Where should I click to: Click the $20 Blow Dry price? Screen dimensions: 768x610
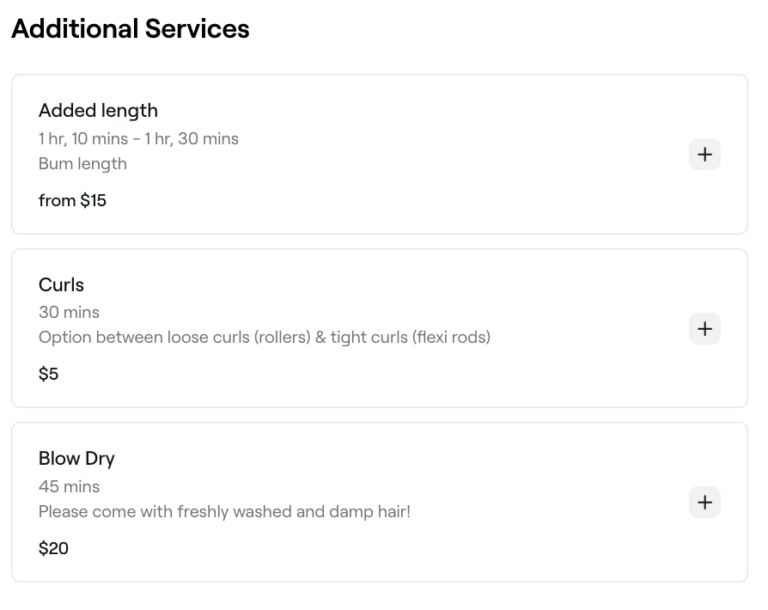coord(53,549)
